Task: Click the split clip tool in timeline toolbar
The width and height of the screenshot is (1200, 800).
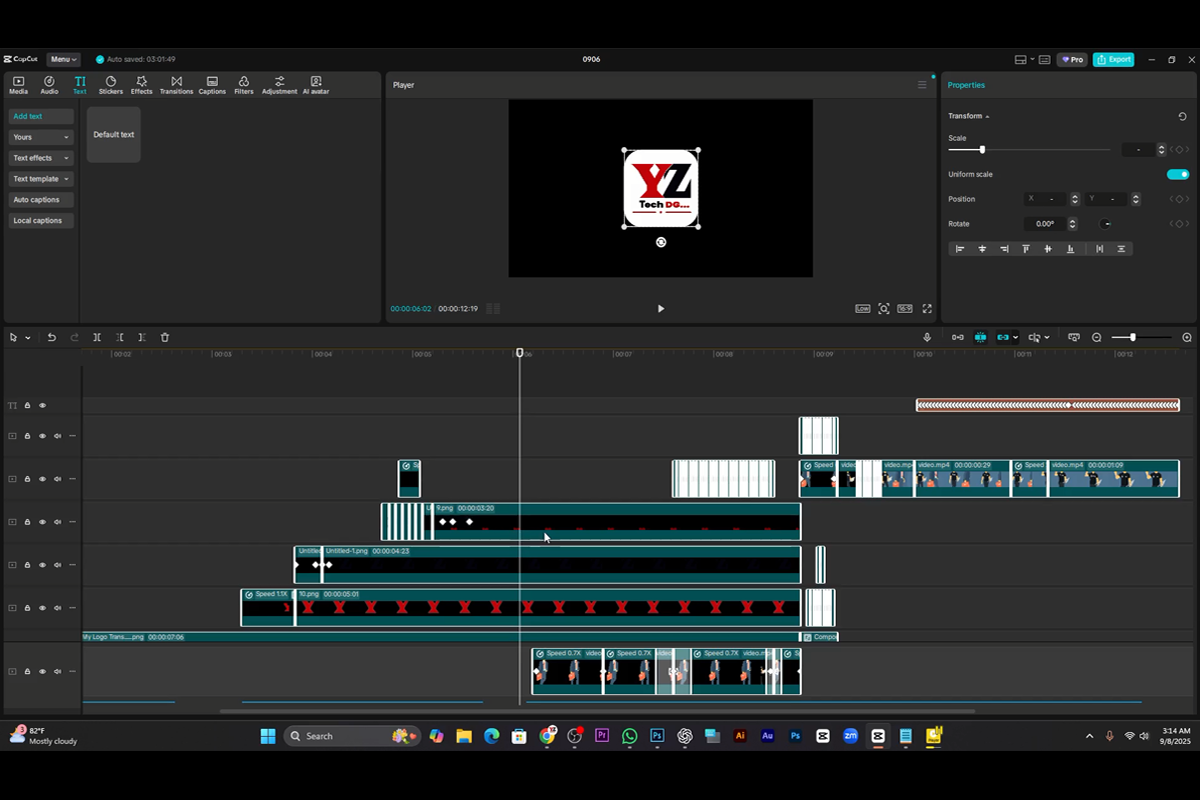Action: click(x=97, y=338)
